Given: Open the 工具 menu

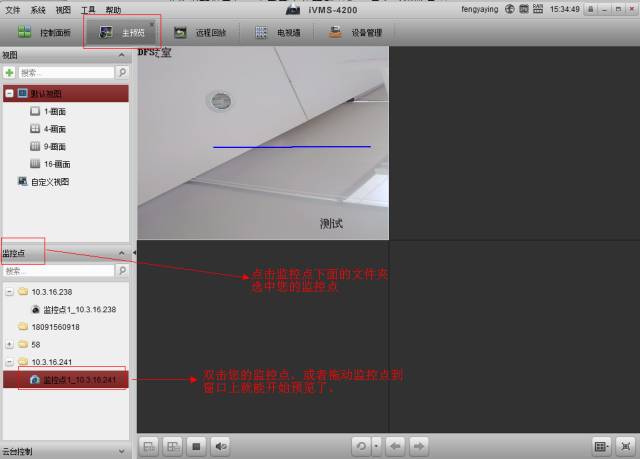Looking at the screenshot, I should point(88,9).
